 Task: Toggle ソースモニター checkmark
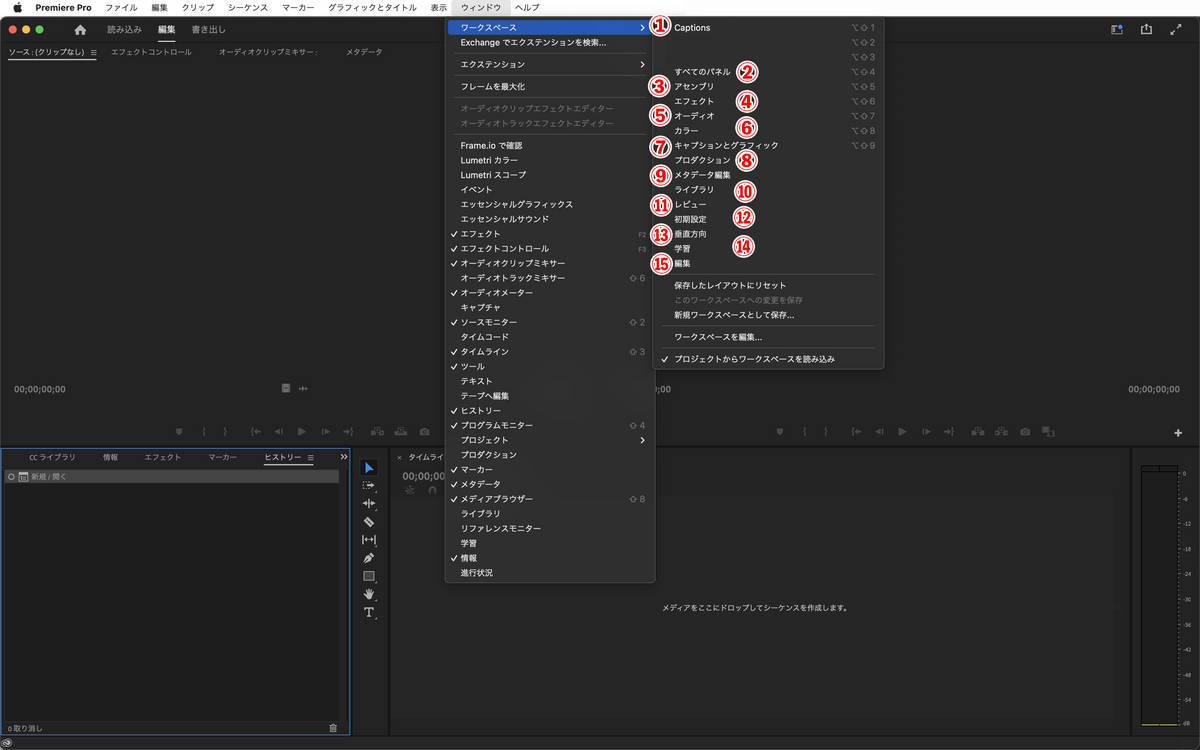coord(548,322)
